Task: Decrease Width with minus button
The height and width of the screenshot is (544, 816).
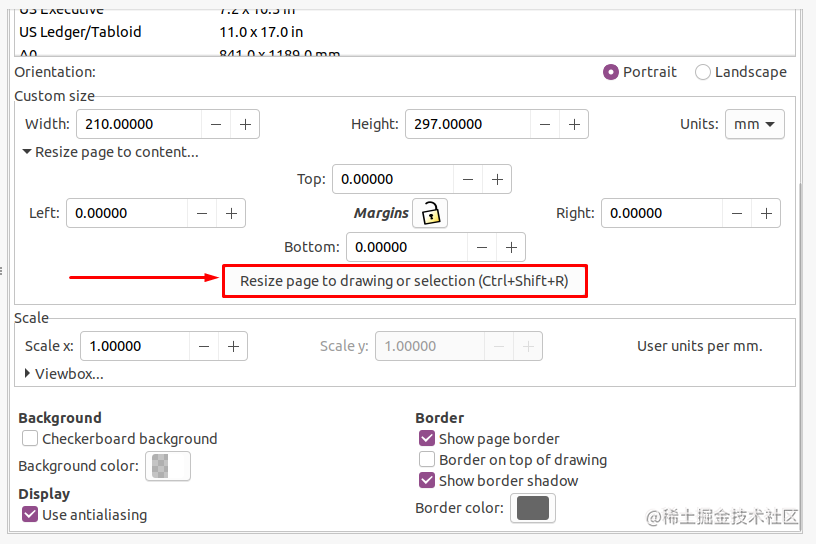Action: tap(216, 124)
